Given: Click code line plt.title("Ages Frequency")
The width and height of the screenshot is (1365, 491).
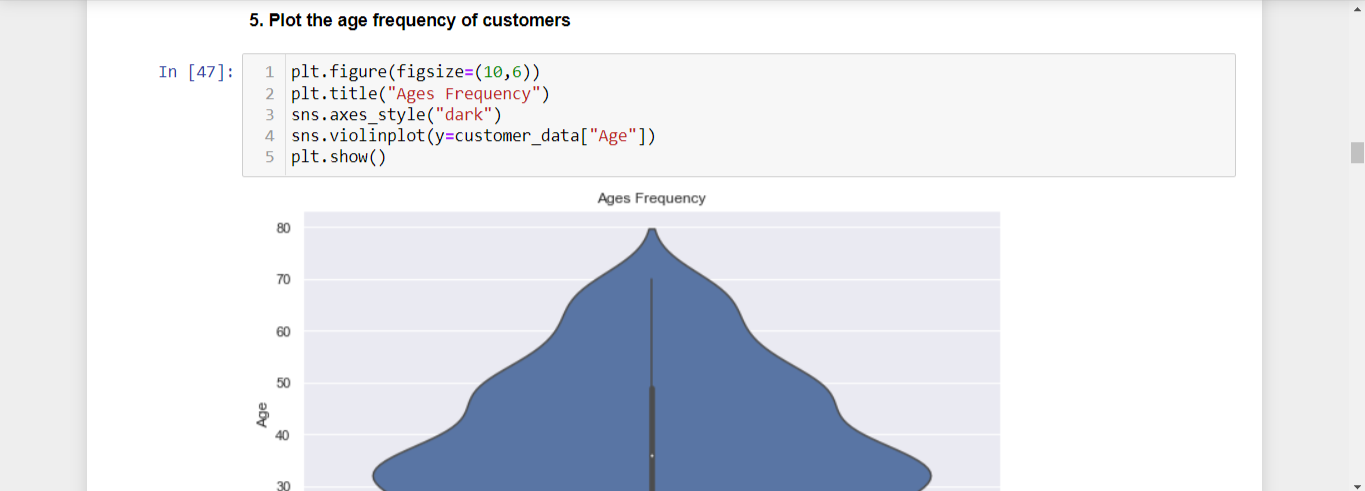Looking at the screenshot, I should (x=420, y=94).
